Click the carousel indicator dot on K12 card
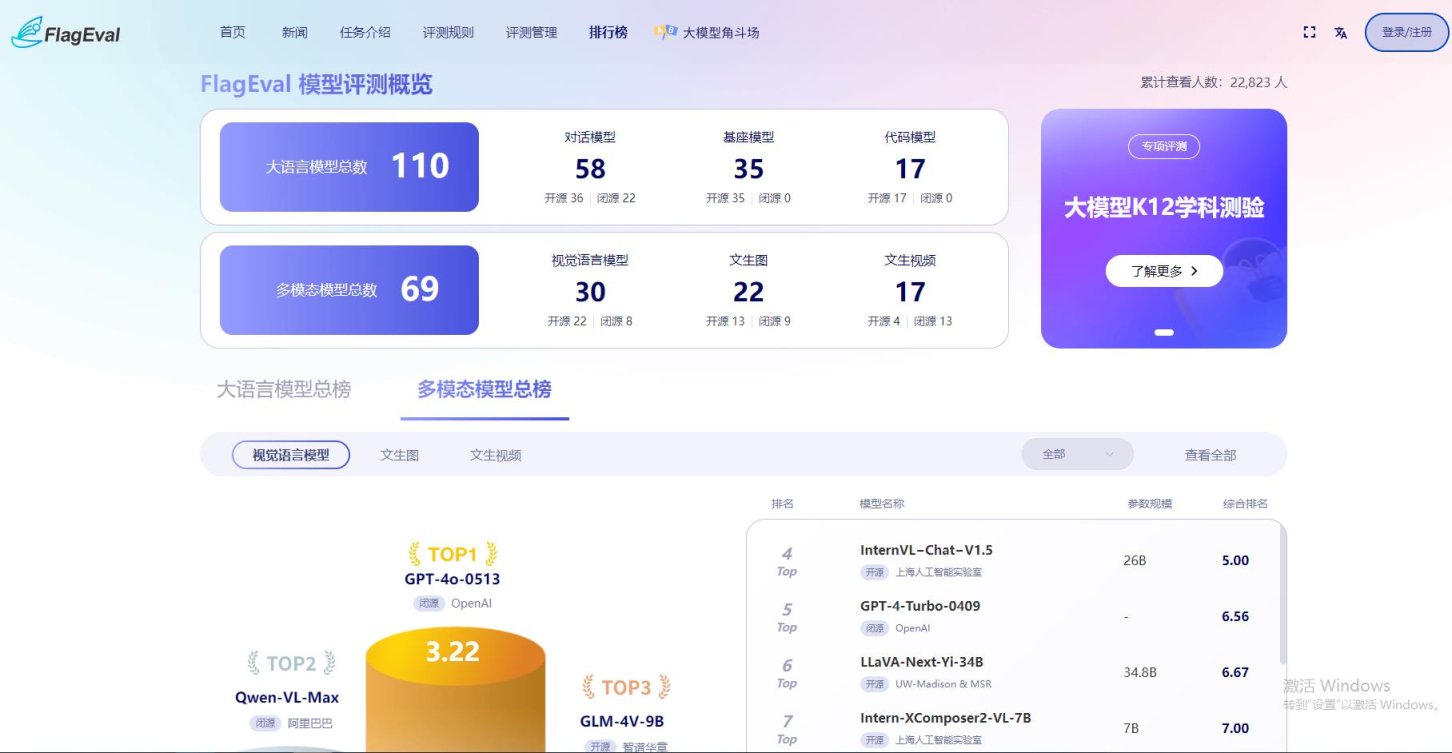This screenshot has height=753, width=1452. pyautogui.click(x=1163, y=332)
